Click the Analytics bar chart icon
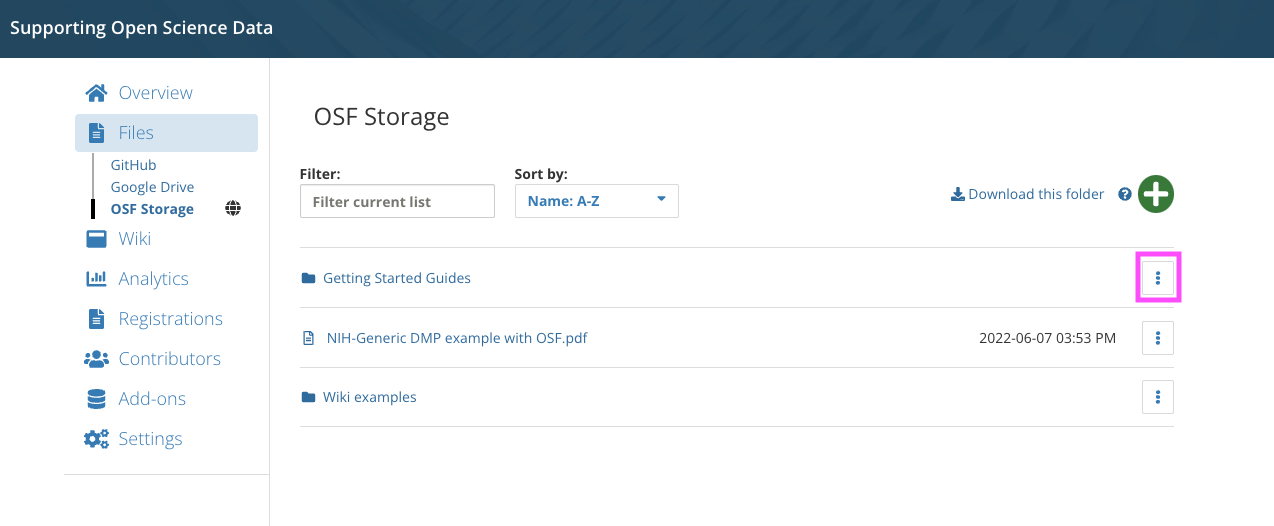1274x526 pixels. [x=96, y=279]
